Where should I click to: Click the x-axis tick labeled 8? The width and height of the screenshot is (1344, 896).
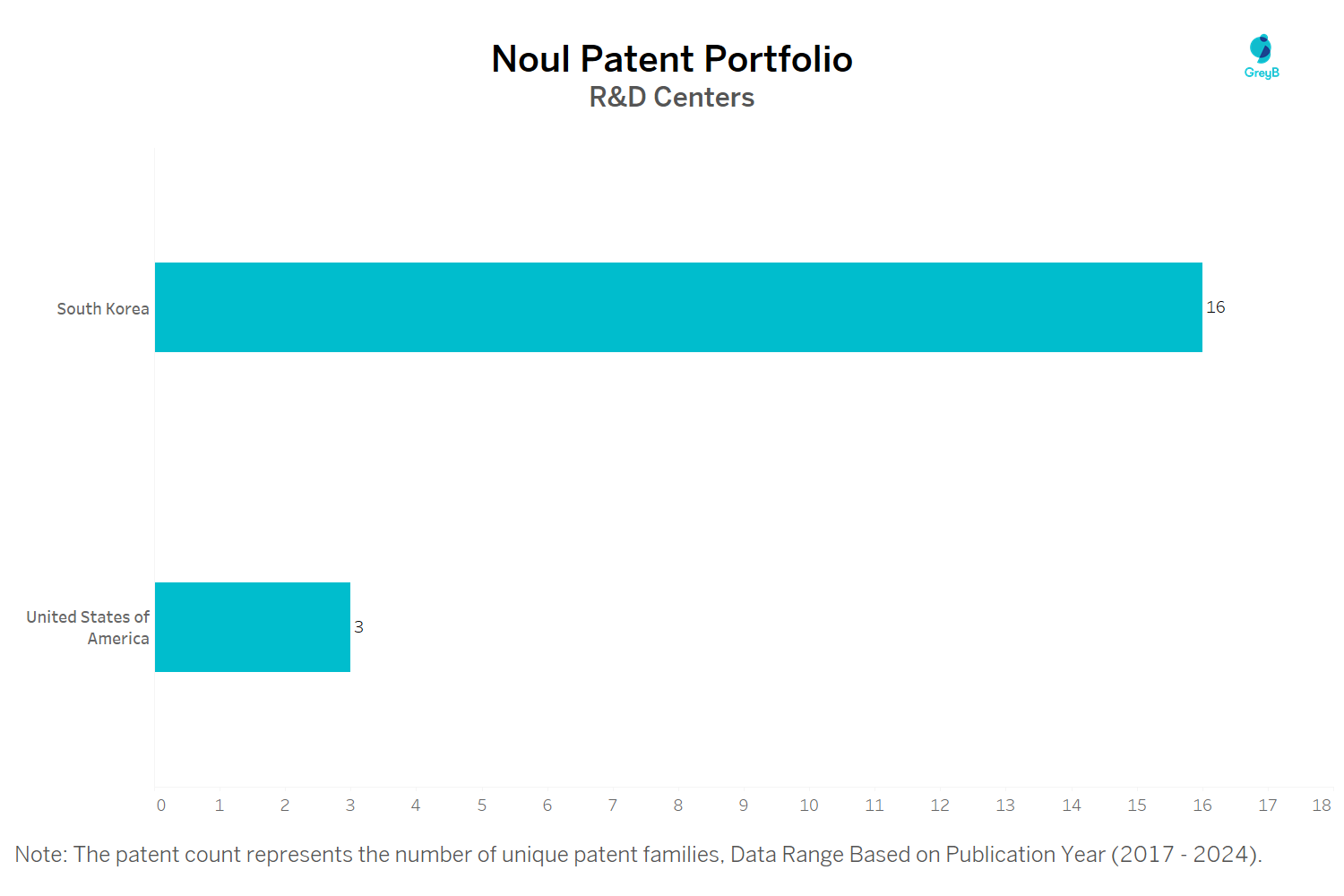[x=678, y=806]
